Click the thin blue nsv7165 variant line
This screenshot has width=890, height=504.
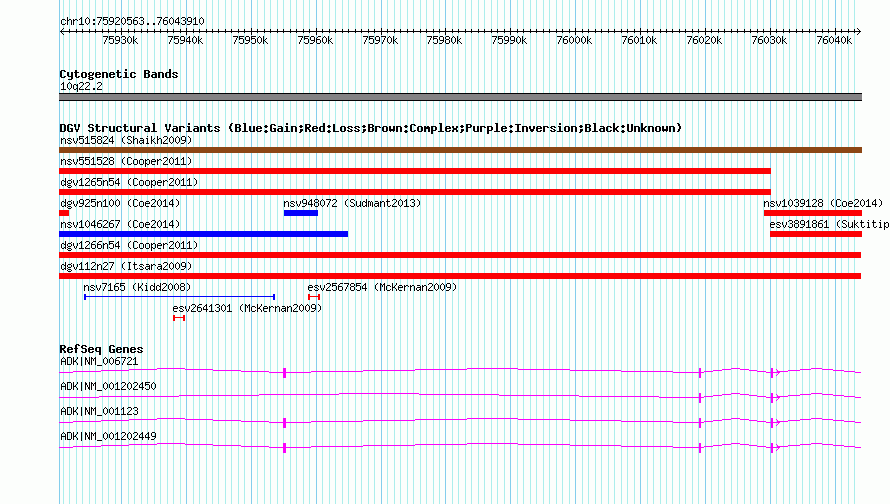[179, 297]
